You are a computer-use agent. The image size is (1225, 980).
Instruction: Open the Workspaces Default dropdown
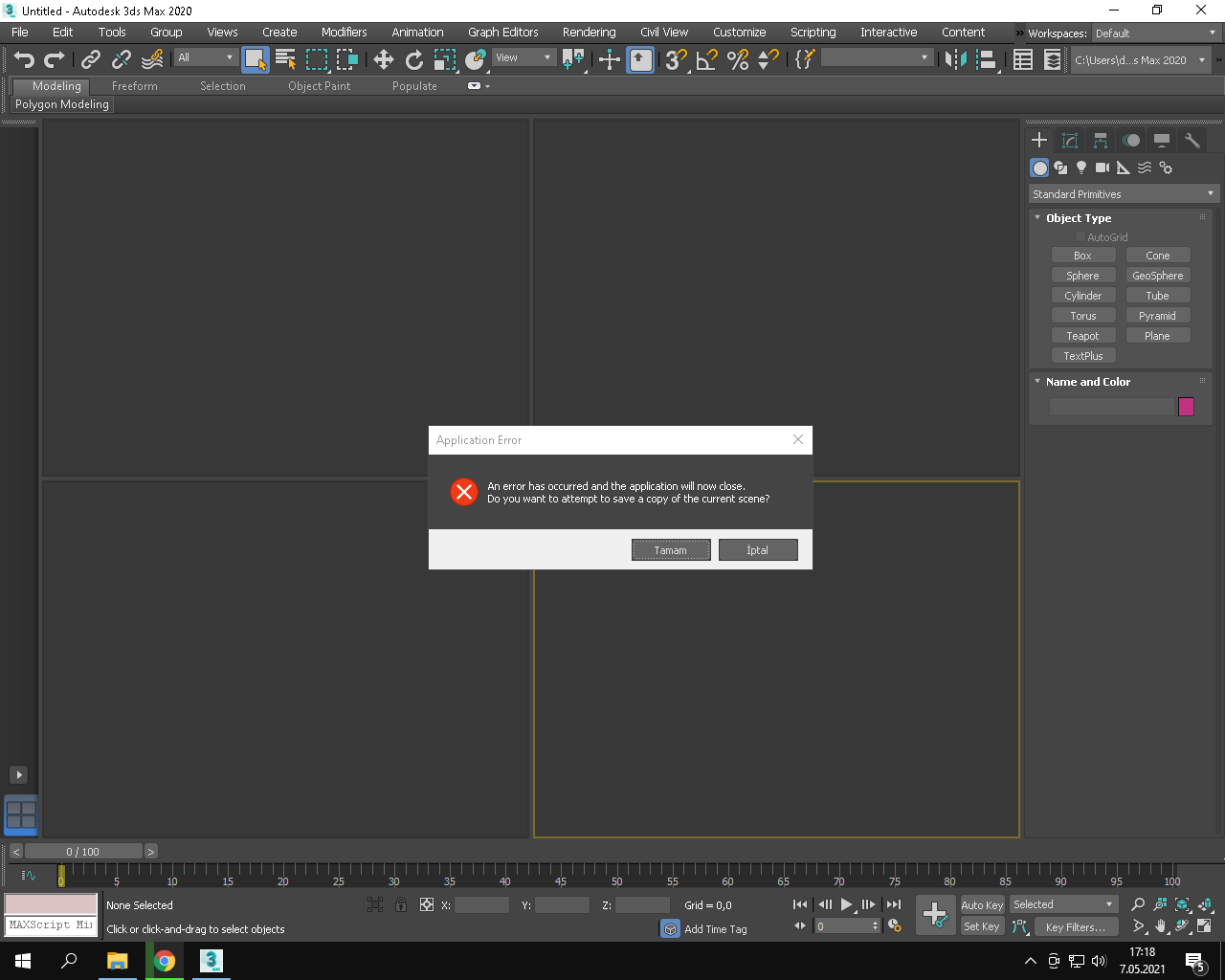coord(1155,33)
